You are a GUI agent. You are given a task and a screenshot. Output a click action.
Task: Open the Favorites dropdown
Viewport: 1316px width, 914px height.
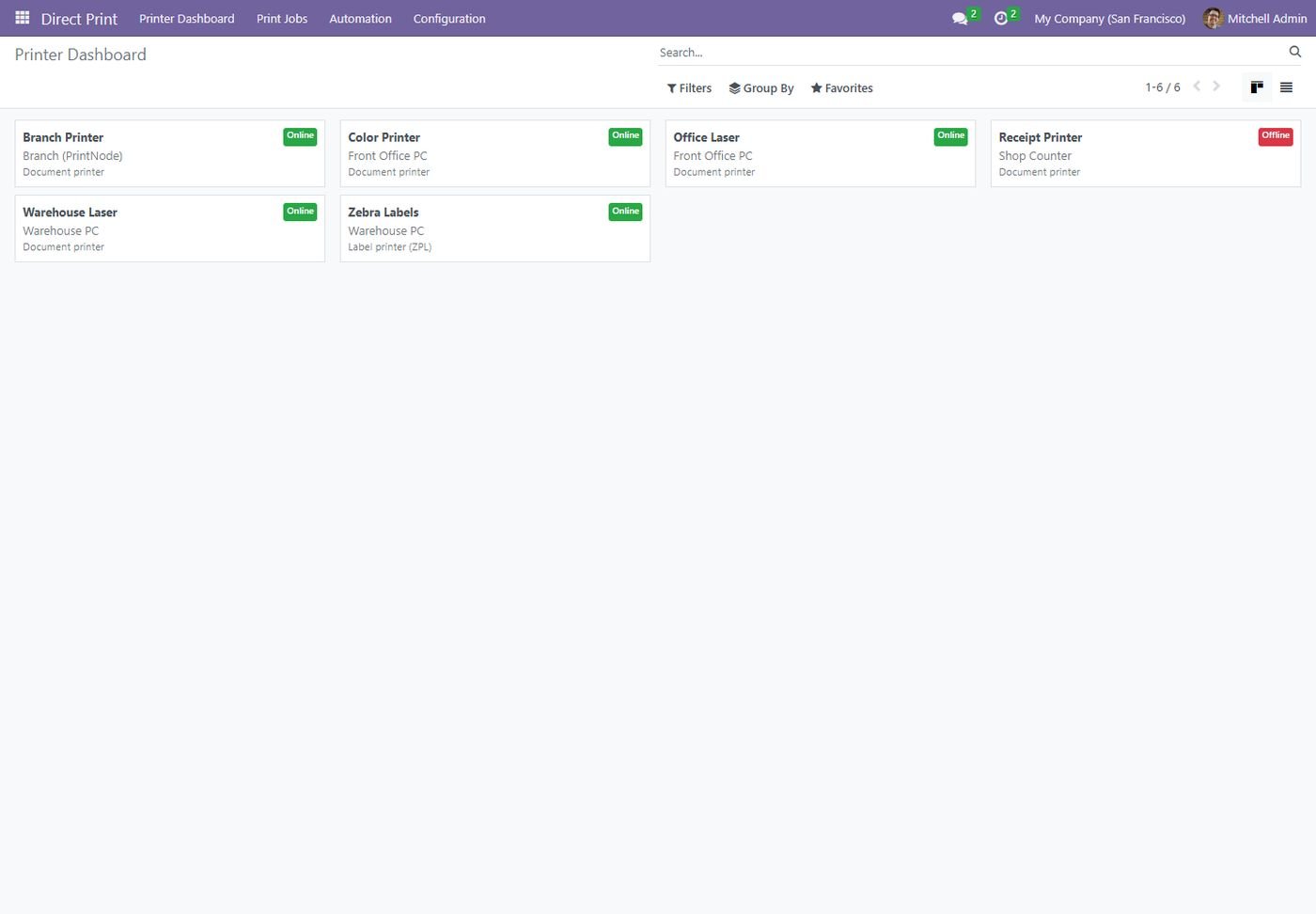[x=842, y=88]
